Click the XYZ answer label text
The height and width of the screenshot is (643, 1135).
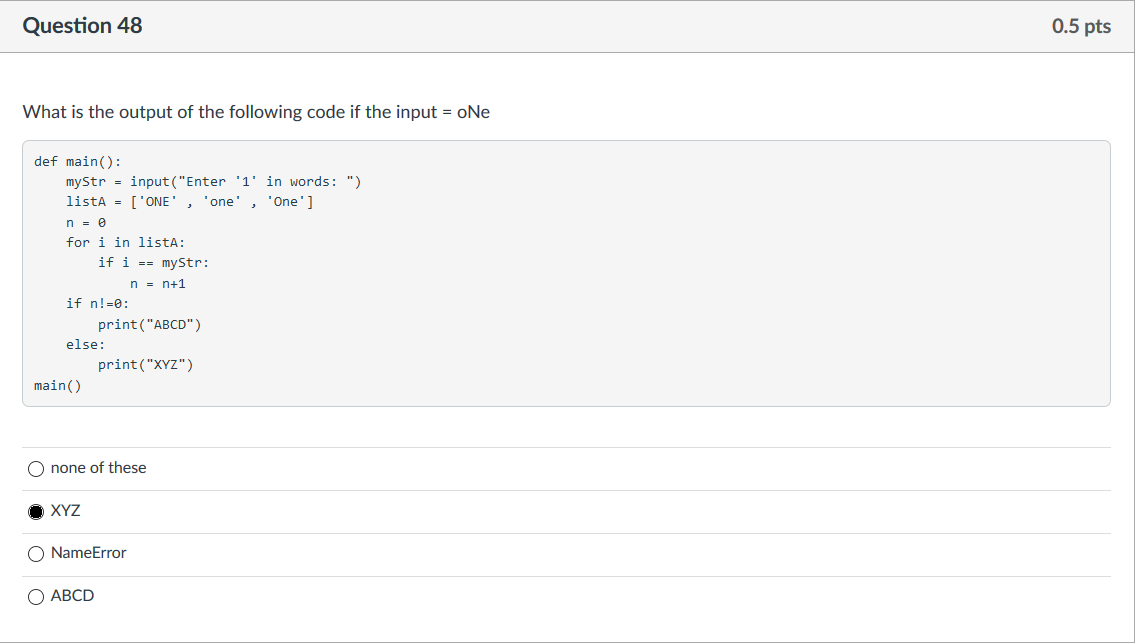point(66,511)
